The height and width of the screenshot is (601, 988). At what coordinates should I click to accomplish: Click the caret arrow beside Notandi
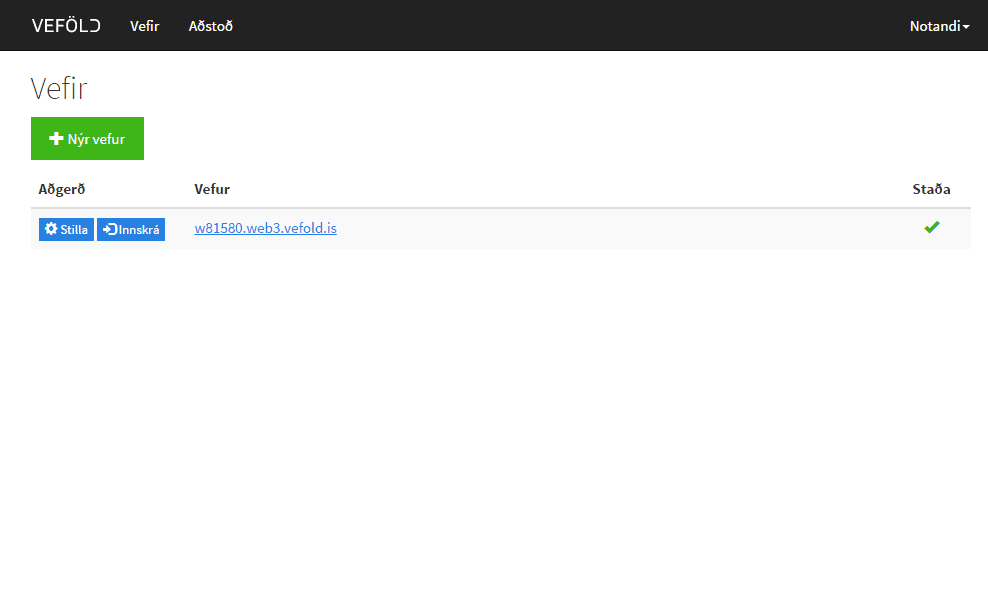966,27
